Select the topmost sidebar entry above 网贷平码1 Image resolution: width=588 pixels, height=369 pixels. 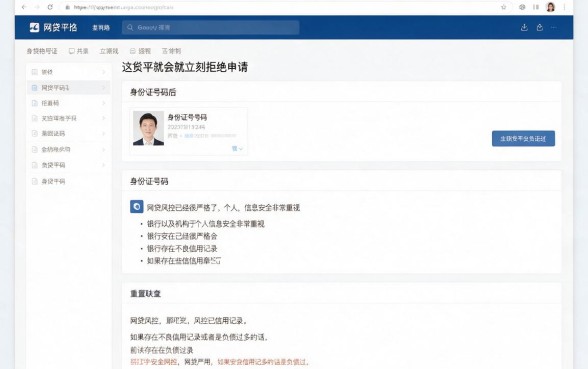point(69,72)
